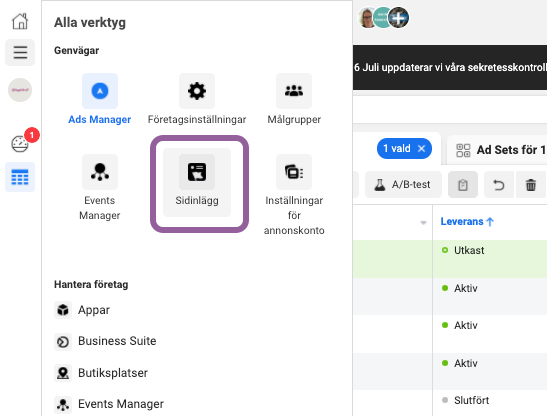This screenshot has width=547, height=416.
Task: Click the trash delete icon in toolbar
Action: [x=531, y=185]
